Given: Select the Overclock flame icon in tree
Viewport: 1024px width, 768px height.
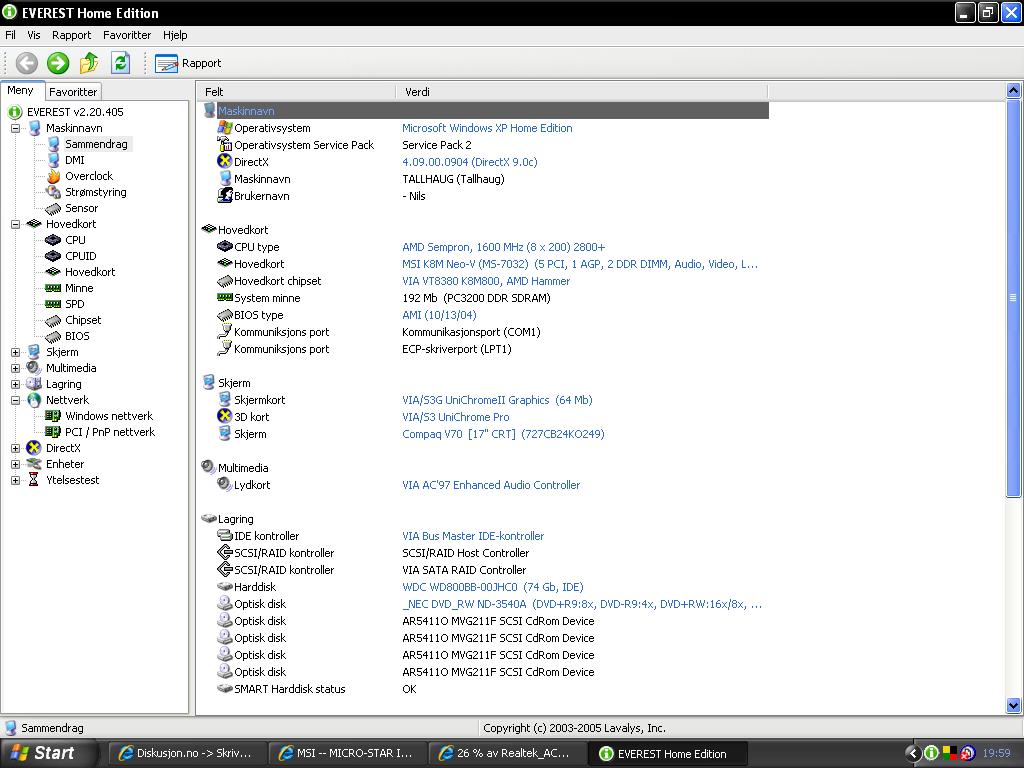Looking at the screenshot, I should [x=54, y=176].
